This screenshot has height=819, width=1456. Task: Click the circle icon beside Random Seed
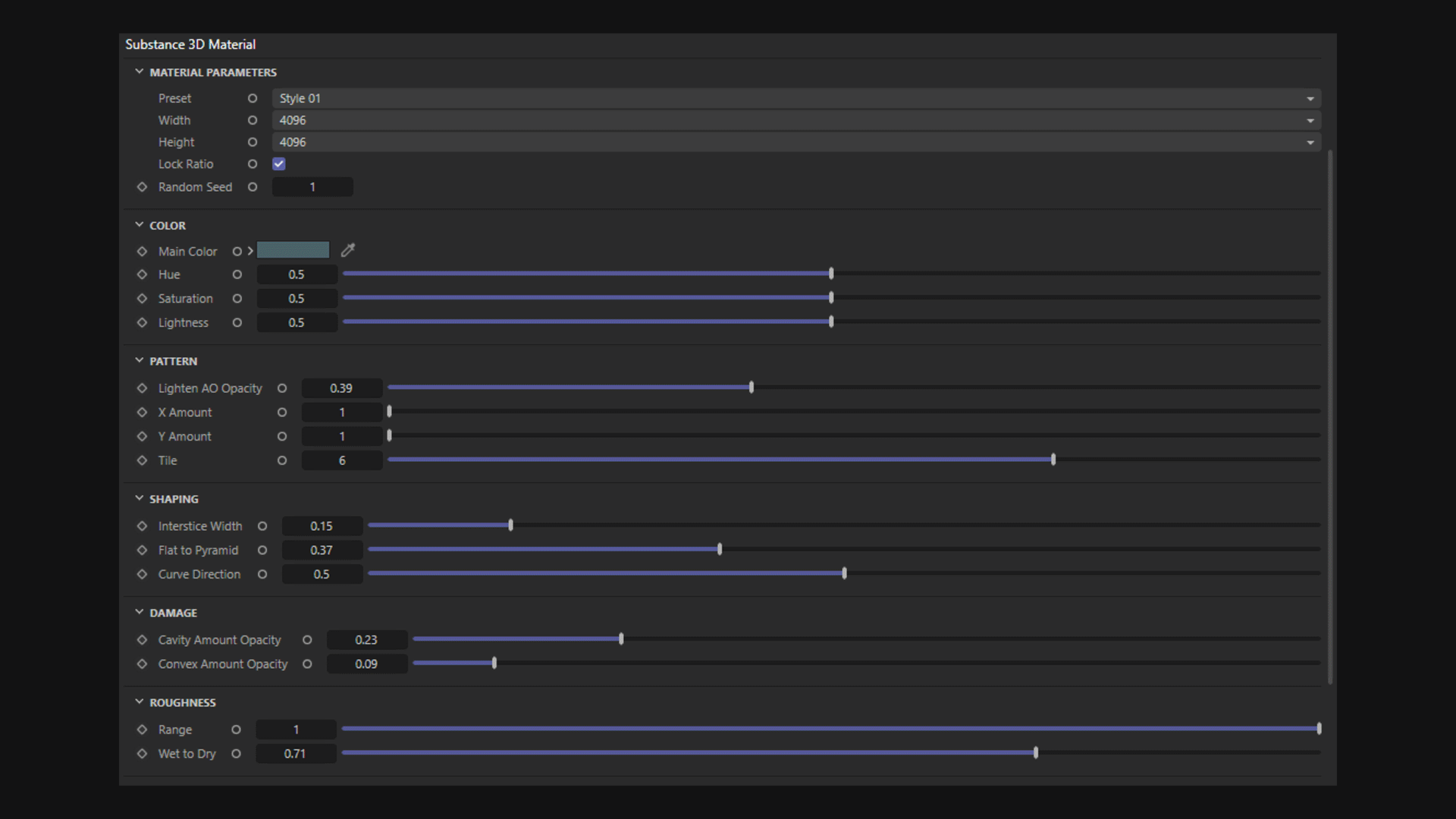(x=253, y=187)
